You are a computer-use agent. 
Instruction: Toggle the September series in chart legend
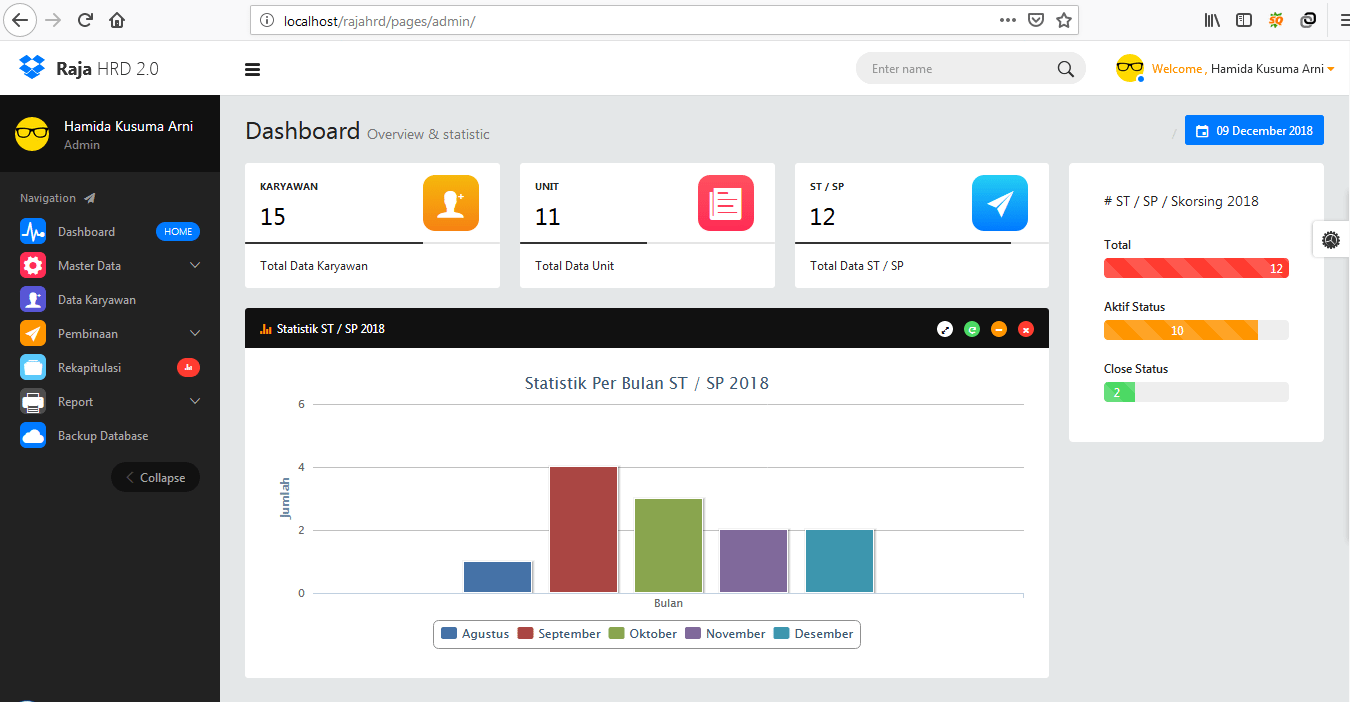pos(559,634)
